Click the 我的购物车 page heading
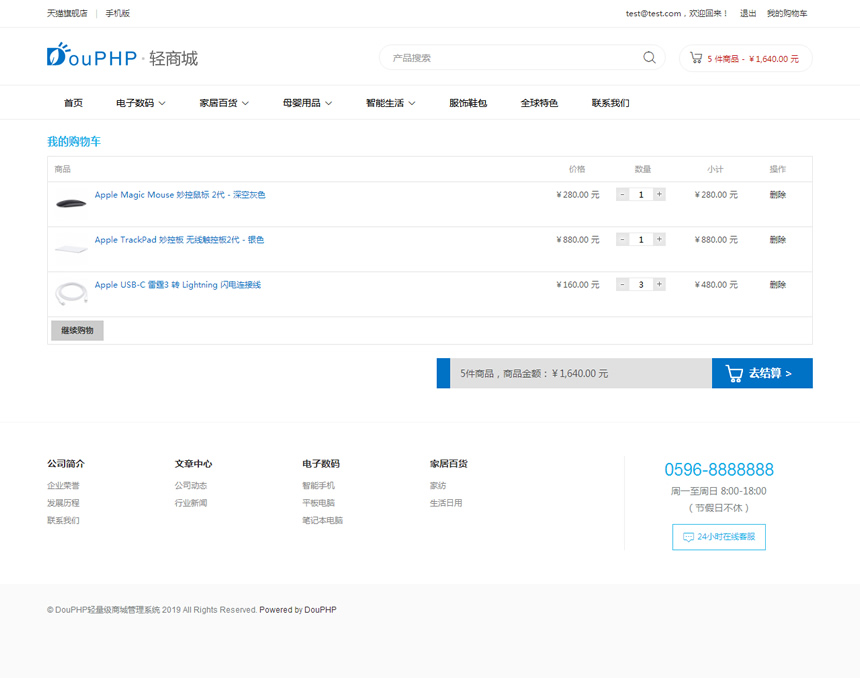 click(74, 142)
